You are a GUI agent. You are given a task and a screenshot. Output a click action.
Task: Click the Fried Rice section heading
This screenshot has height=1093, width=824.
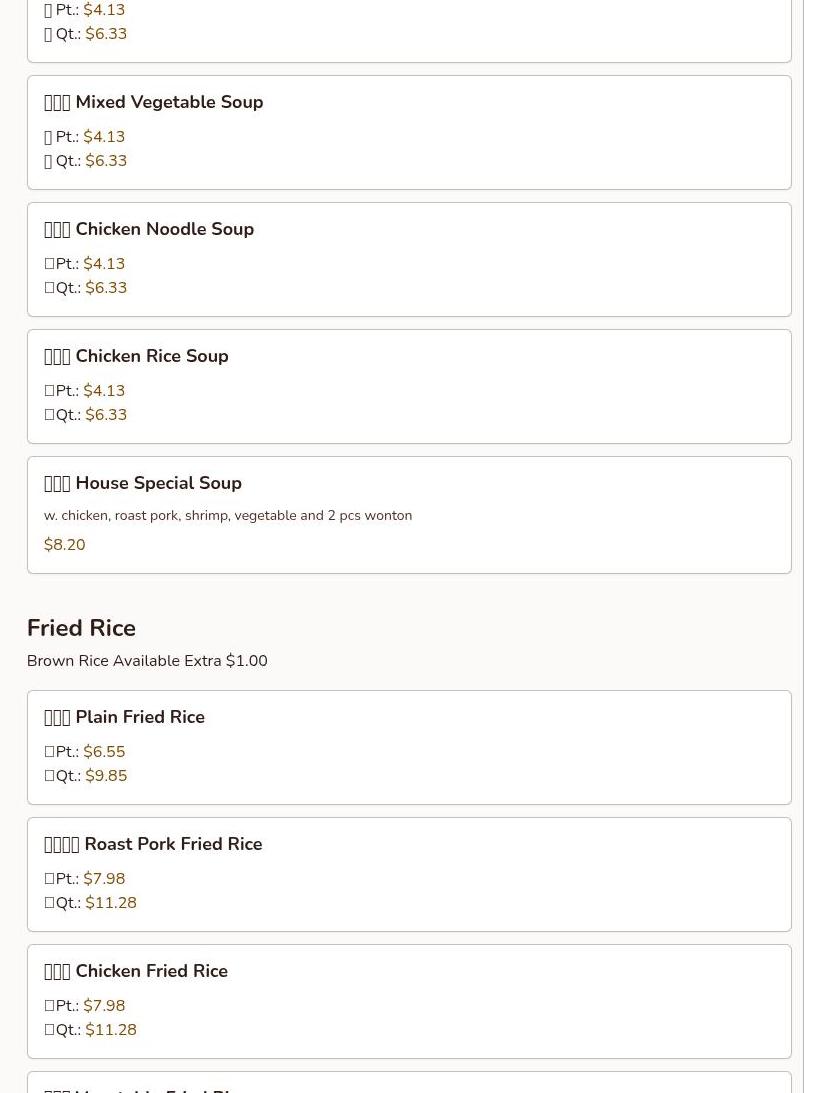81,628
